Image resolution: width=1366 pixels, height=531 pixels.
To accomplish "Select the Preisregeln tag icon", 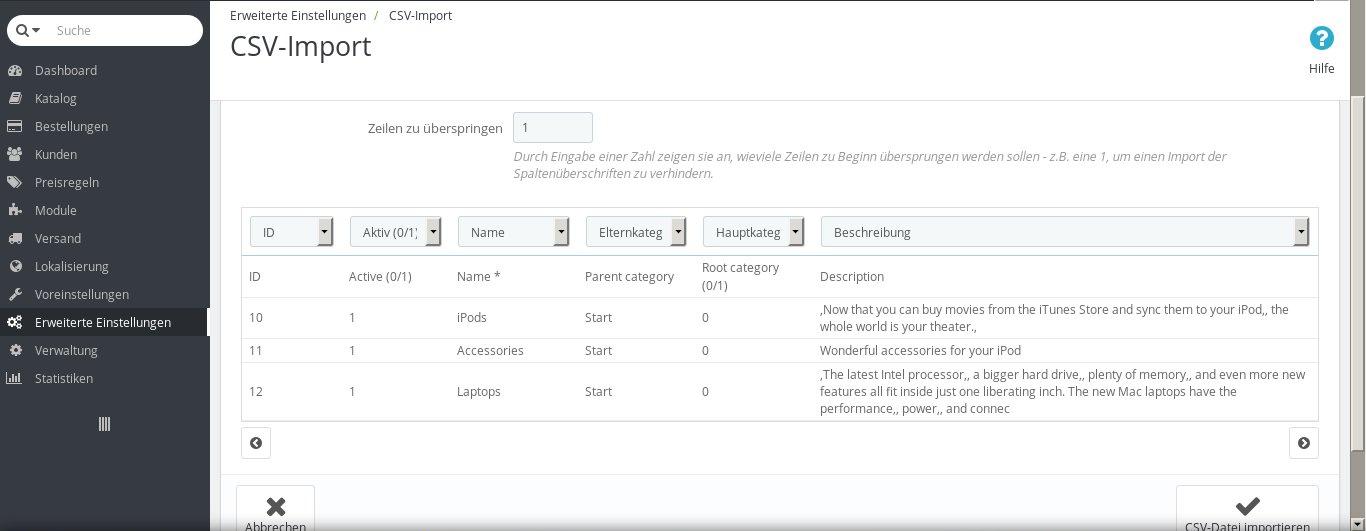I will [x=15, y=183].
